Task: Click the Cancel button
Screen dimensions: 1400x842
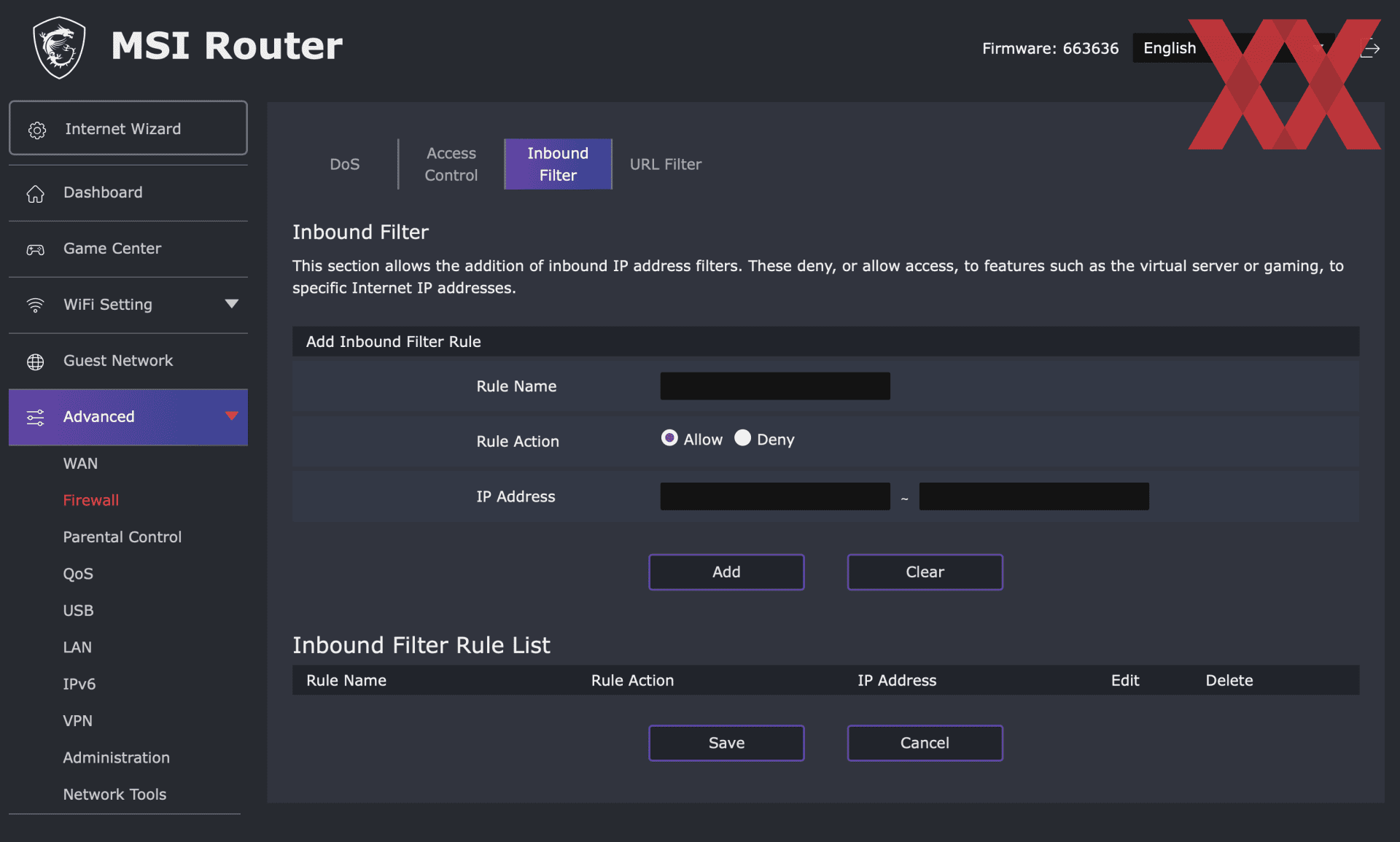Action: click(925, 743)
